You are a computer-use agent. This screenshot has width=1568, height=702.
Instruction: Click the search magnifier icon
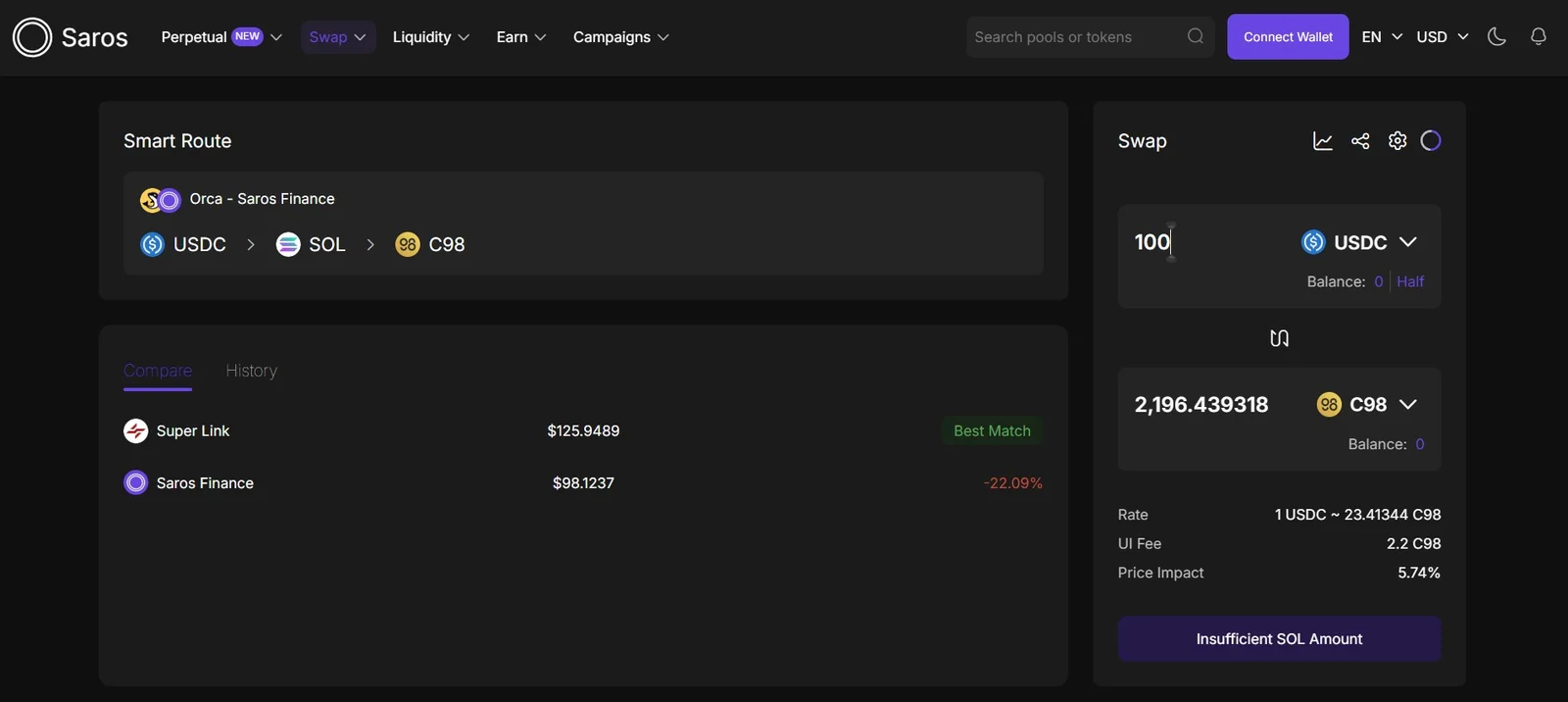(1196, 36)
